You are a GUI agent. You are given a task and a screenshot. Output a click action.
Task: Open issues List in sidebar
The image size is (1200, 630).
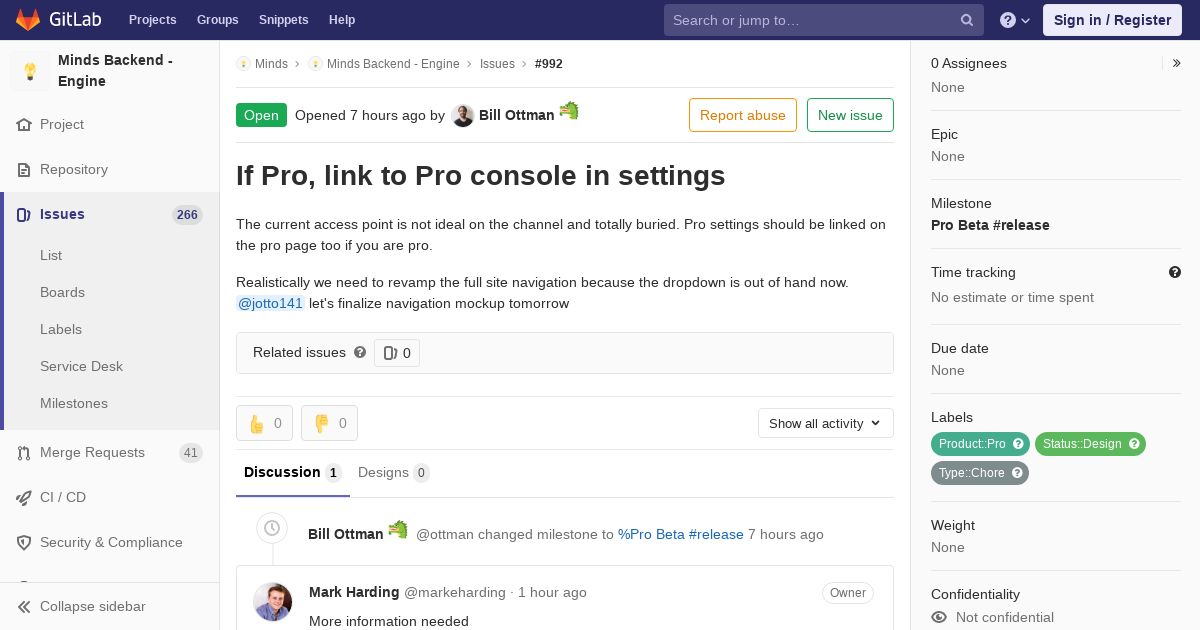click(51, 255)
